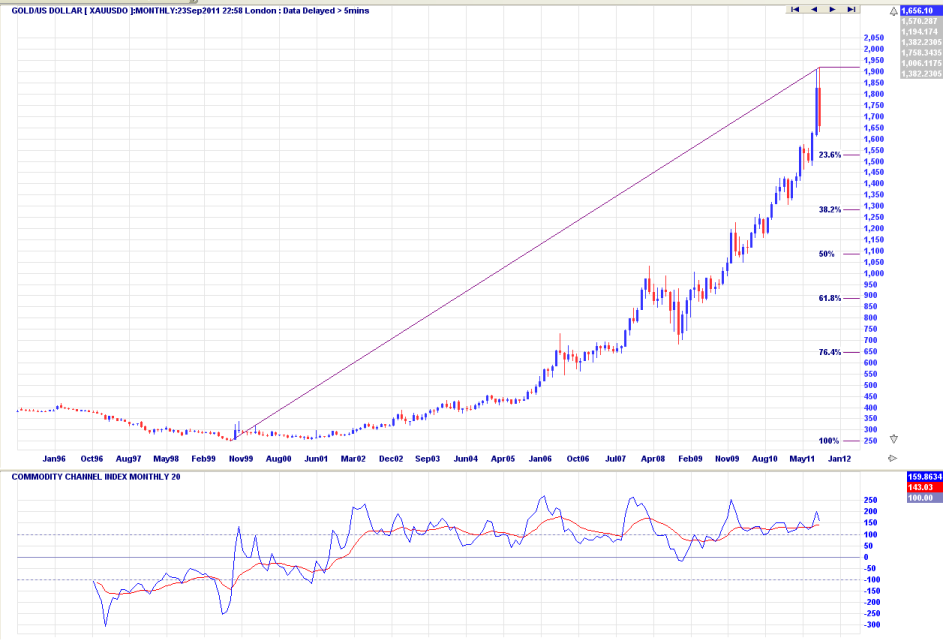Screen dimensions: 943x641
Task: Select the 38.2% Fibonacci level label
Action: click(x=829, y=210)
